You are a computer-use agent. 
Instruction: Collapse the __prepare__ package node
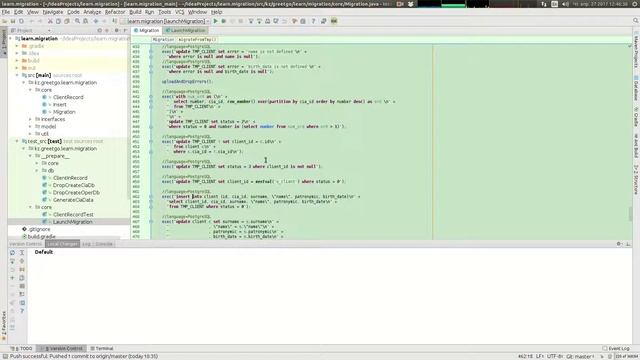pos(30,156)
